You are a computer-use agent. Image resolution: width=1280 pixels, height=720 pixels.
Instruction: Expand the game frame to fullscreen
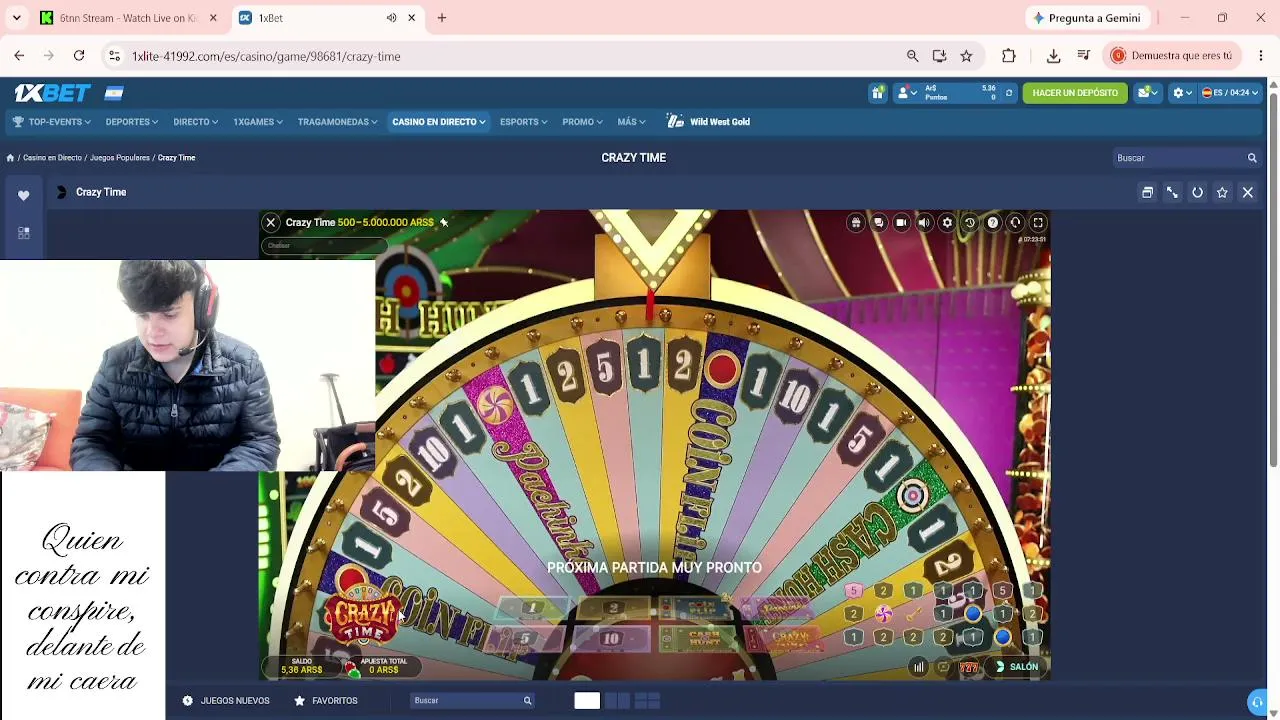[1172, 192]
